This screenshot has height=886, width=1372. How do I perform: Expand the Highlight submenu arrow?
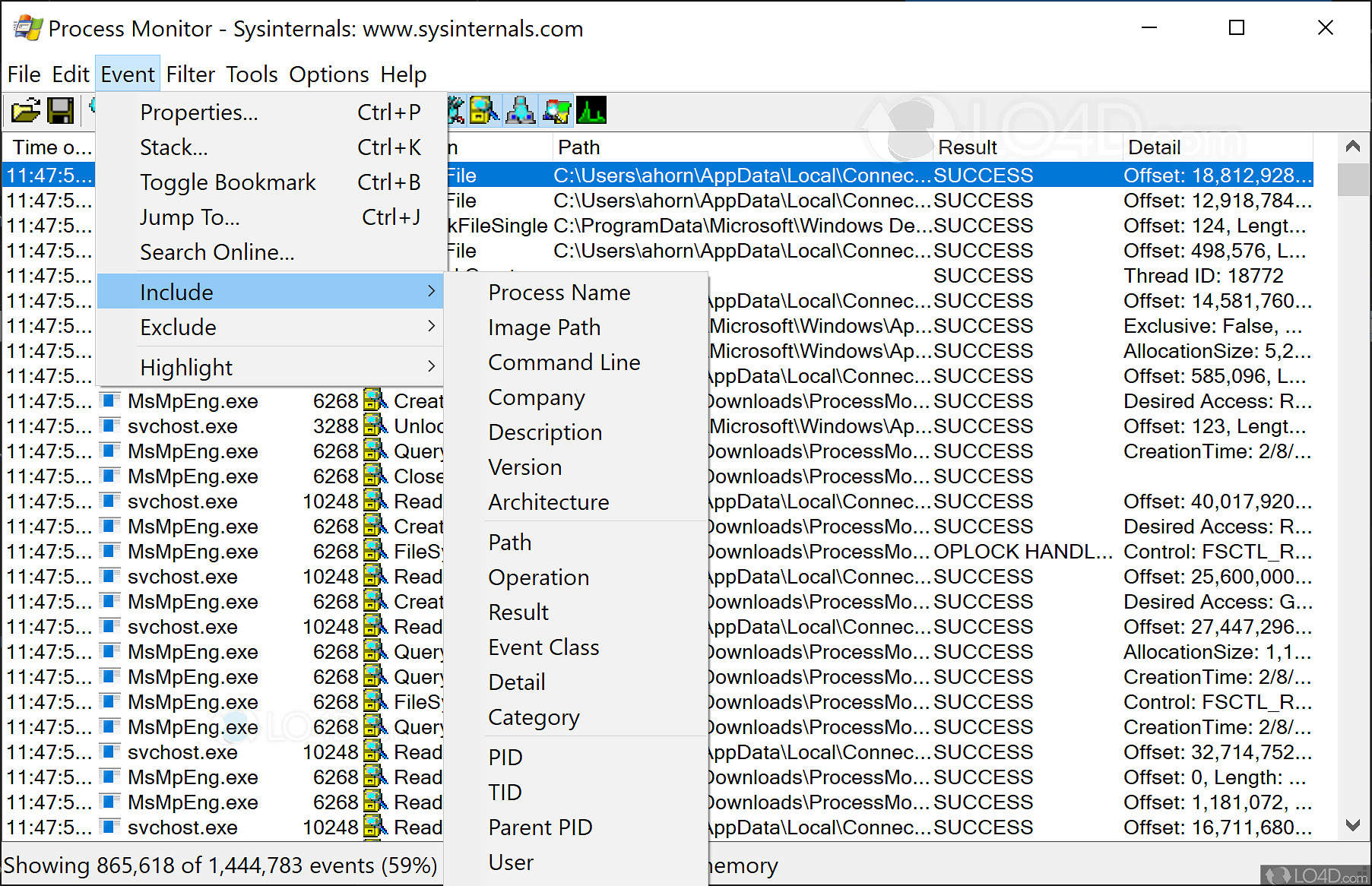[431, 366]
